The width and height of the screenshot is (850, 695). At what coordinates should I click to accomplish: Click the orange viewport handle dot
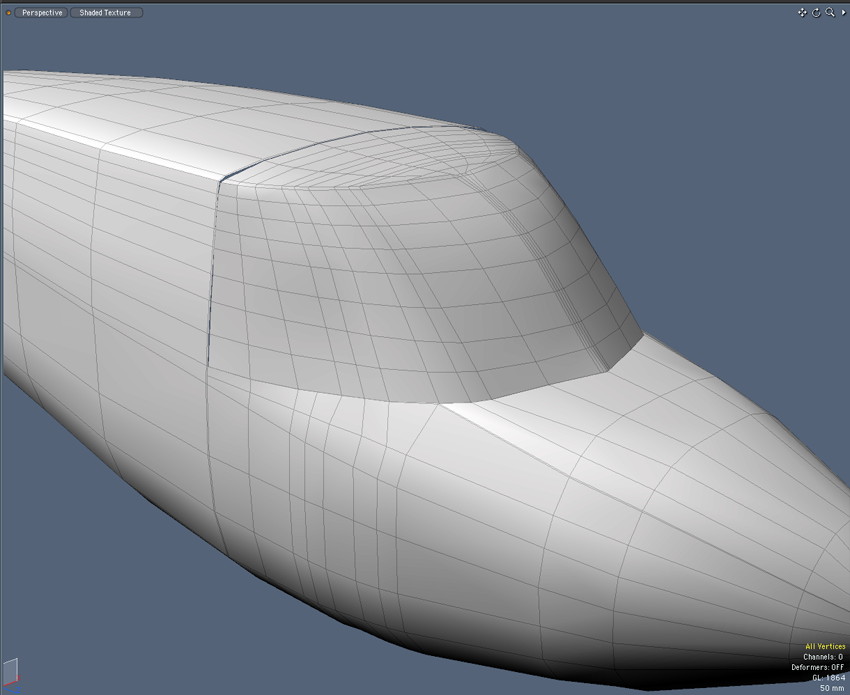tap(9, 13)
